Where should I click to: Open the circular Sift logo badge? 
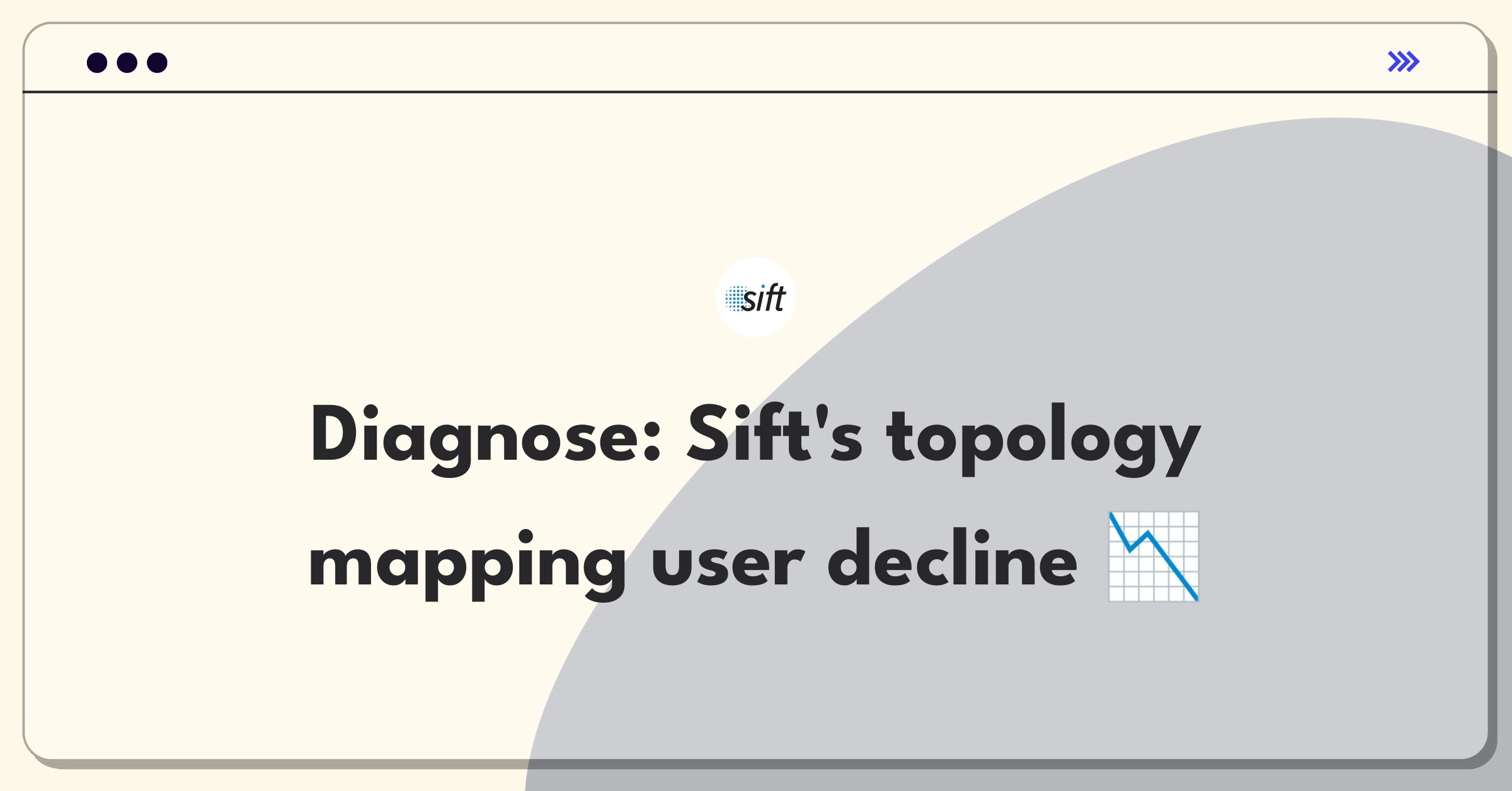pos(755,297)
